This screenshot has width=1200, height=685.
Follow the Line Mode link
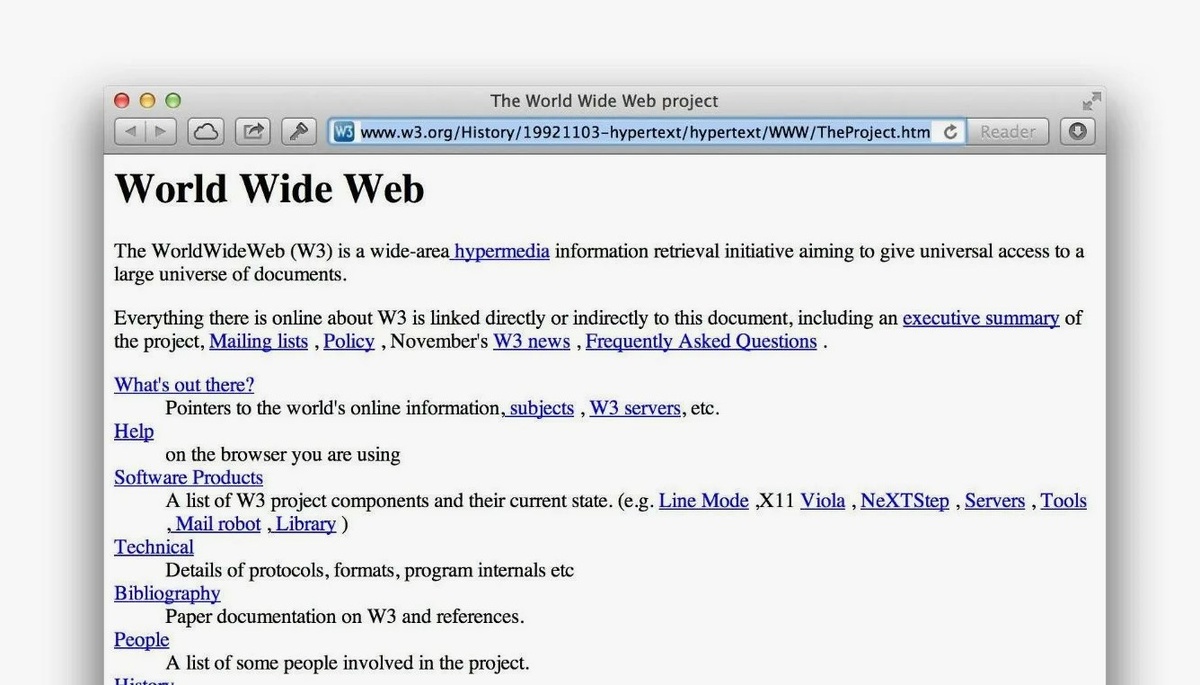click(x=703, y=501)
